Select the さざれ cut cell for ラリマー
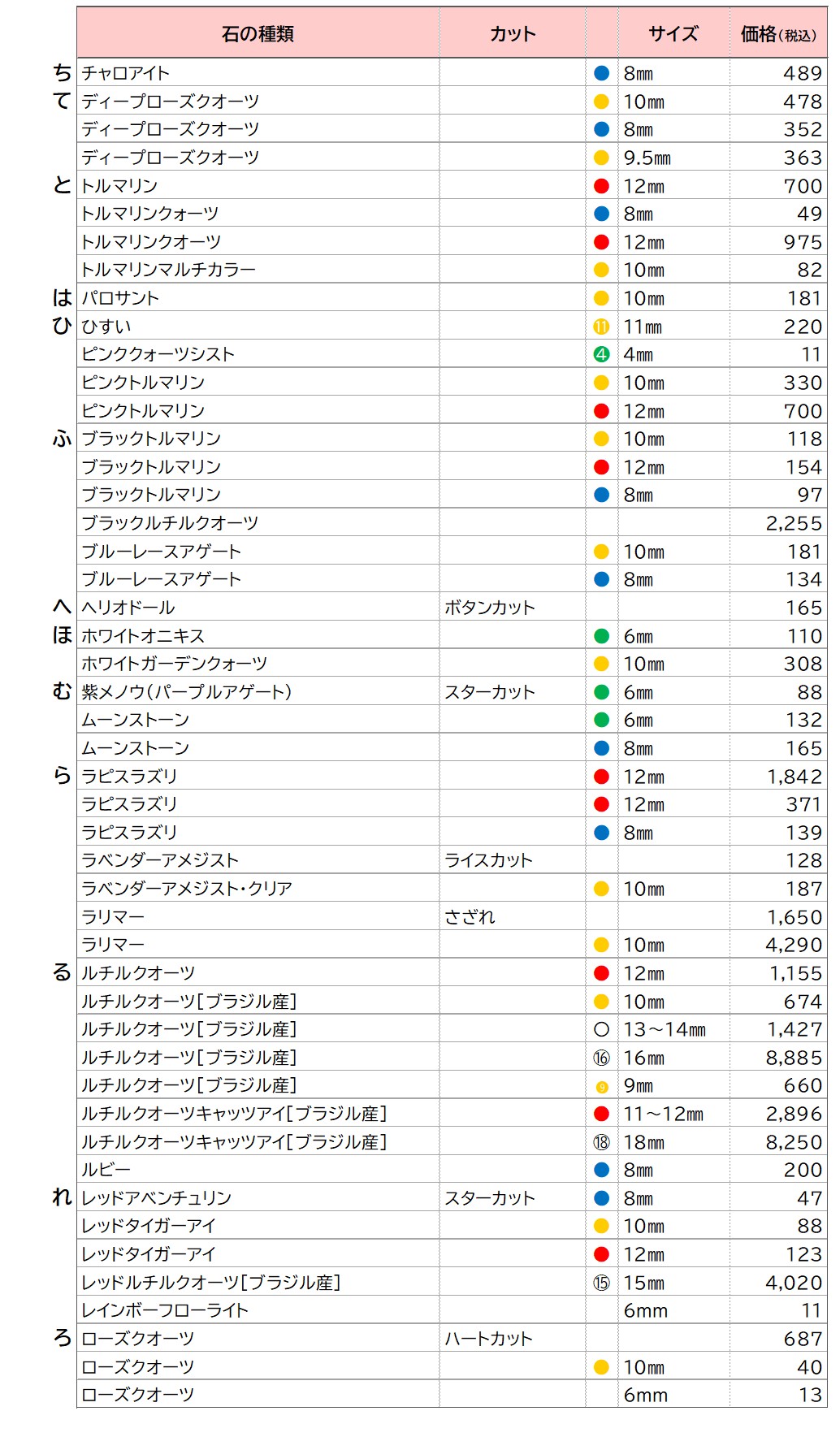840x1437 pixels. (x=470, y=917)
